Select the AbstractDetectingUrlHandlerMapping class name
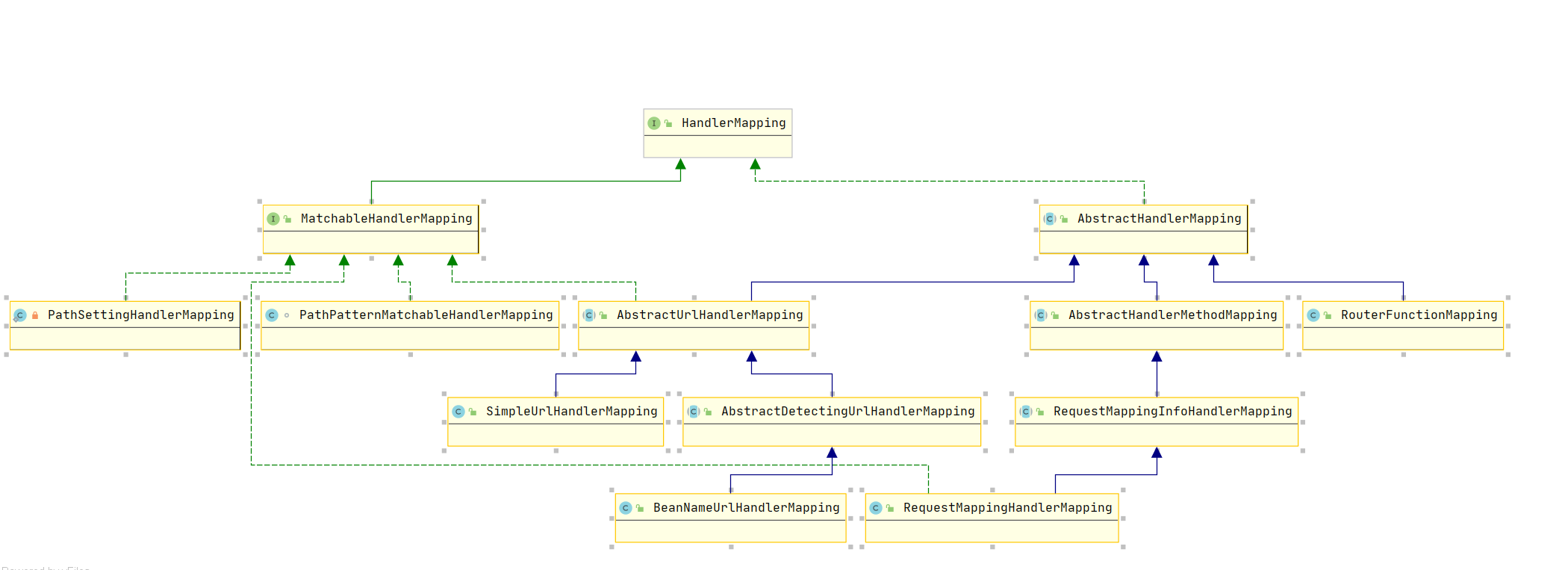The height and width of the screenshot is (570, 1568). [847, 412]
